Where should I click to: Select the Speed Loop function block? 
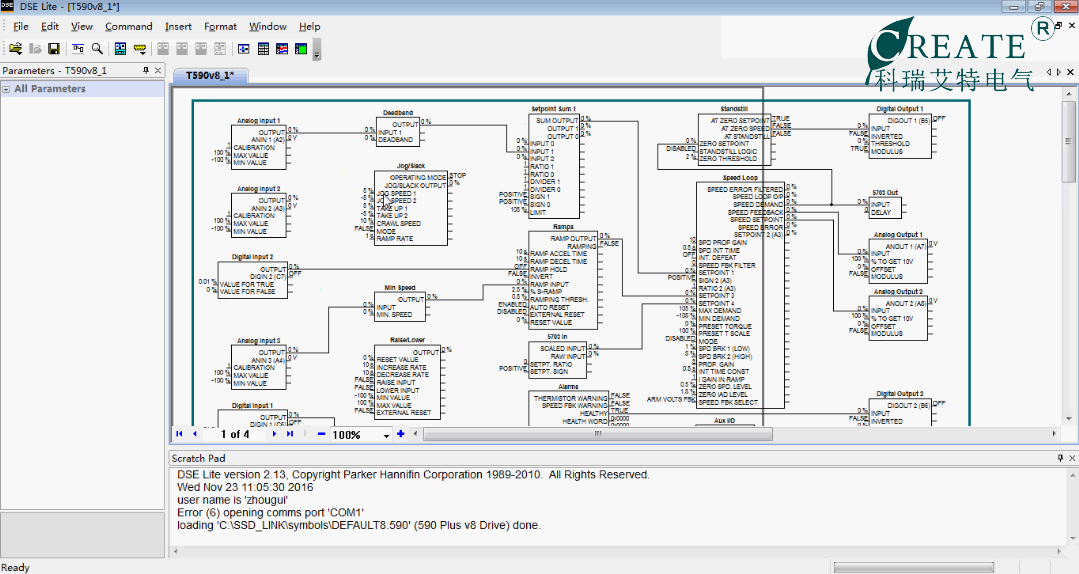tap(740, 295)
